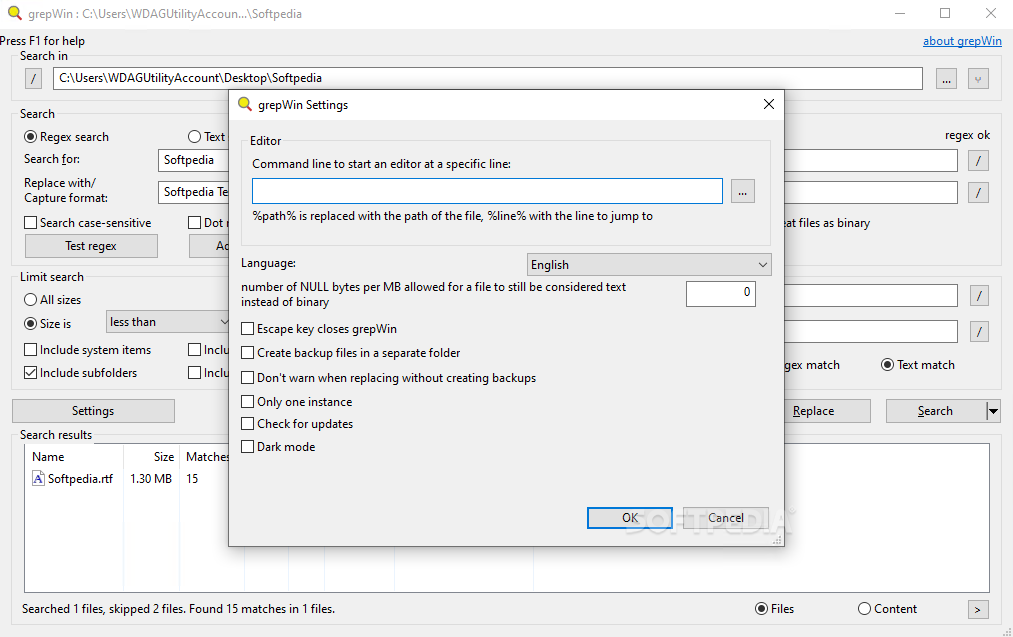Viewport: 1013px width, 637px height.
Task: Click the slash button left of the search path
Action: tap(33, 79)
